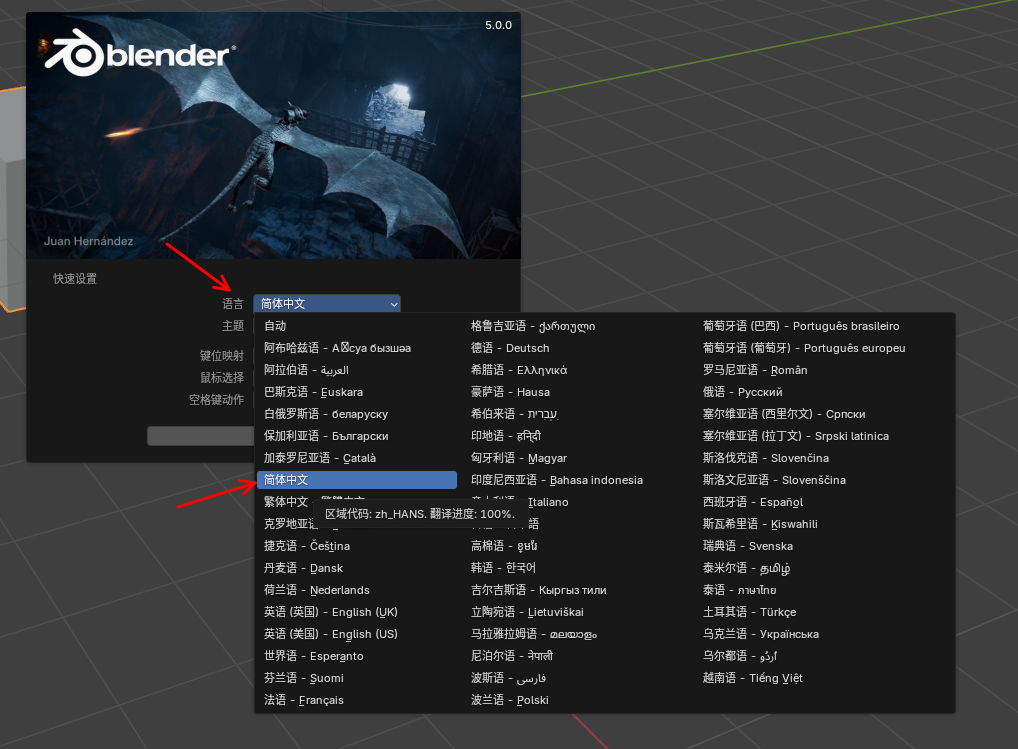Image resolution: width=1018 pixels, height=749 pixels.
Task: Select 匈牙利语 - Magyar
Action: [578, 458]
